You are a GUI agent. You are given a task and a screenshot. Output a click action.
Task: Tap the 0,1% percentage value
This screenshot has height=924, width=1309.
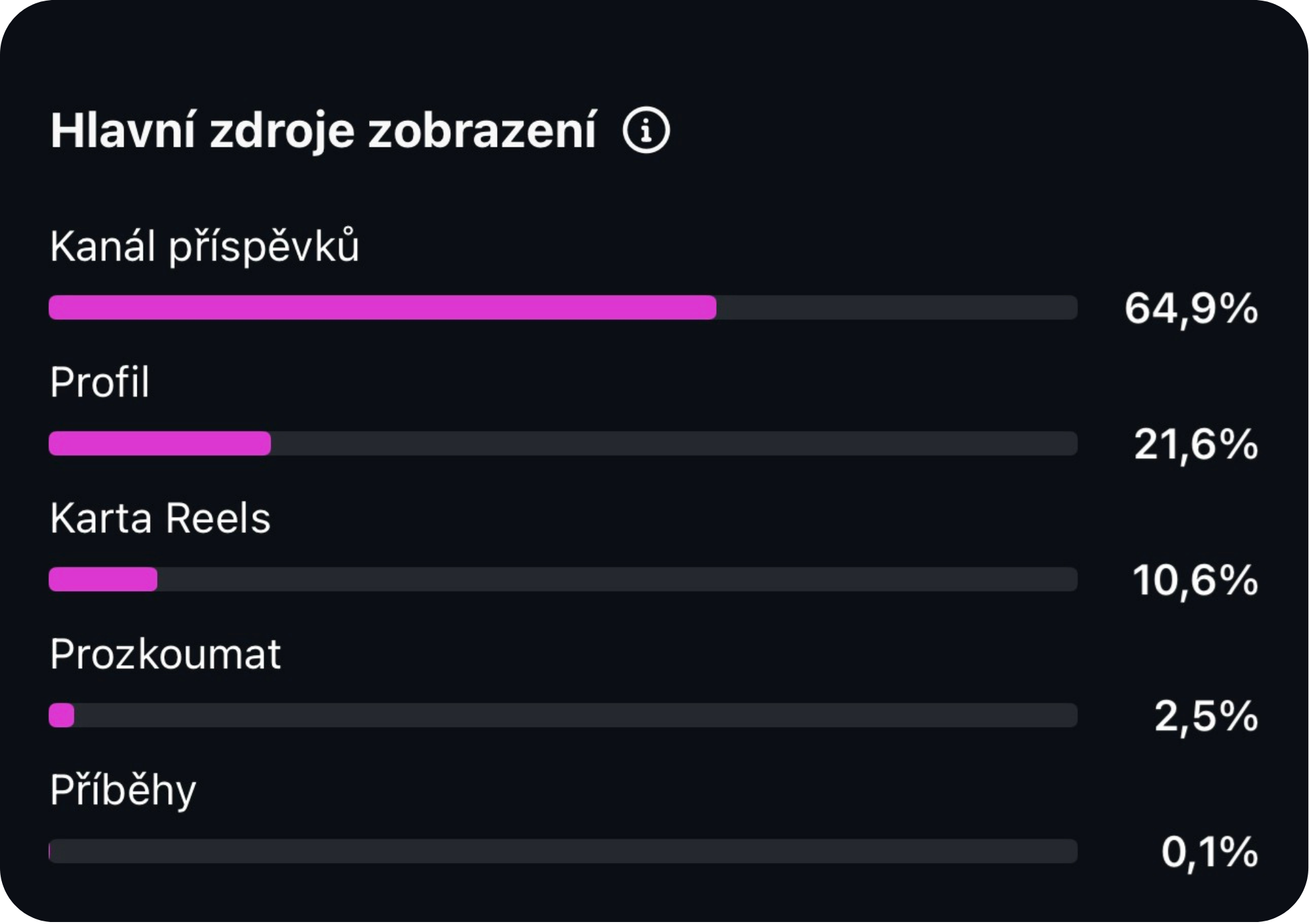(x=1209, y=851)
